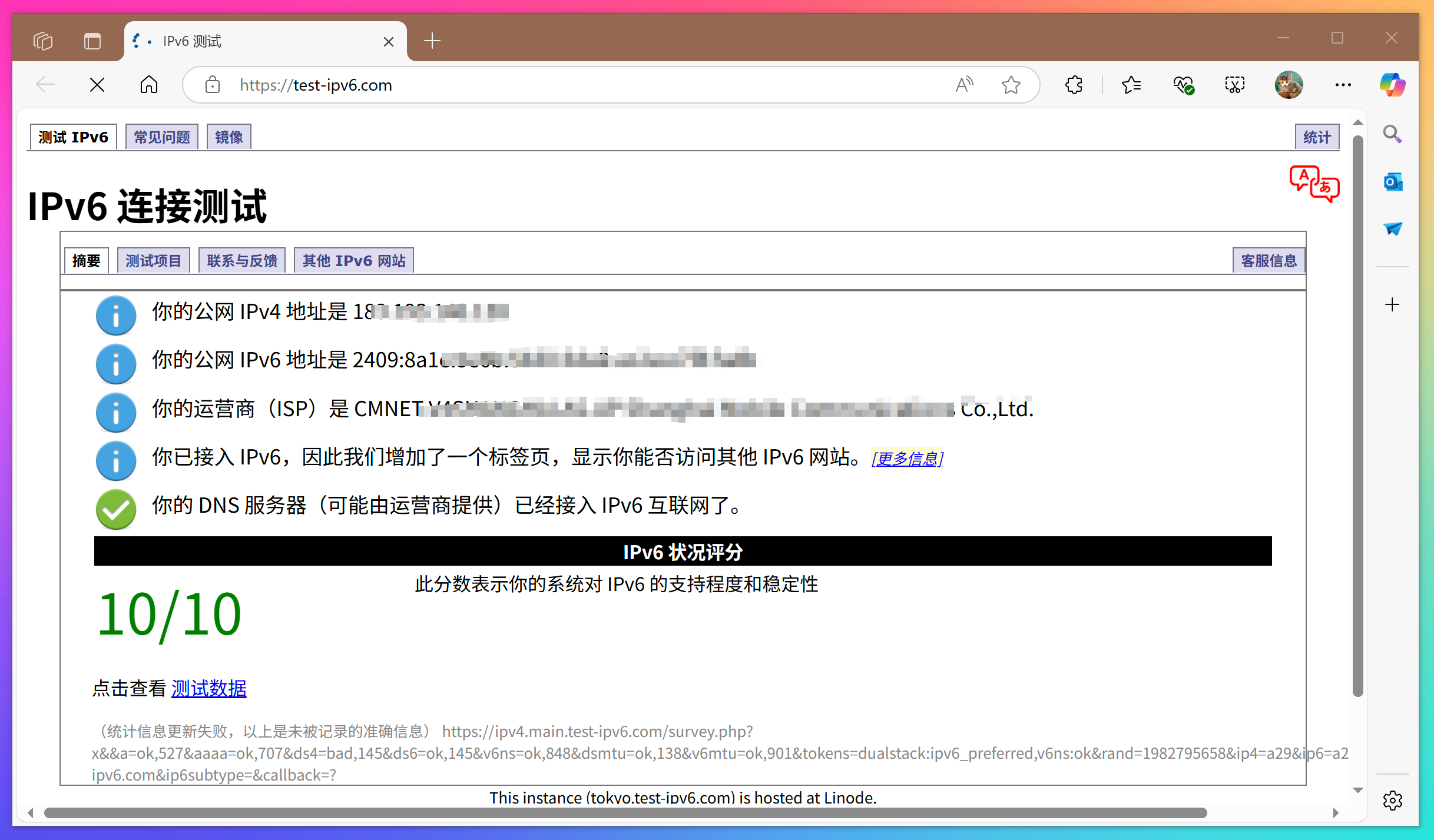This screenshot has width=1434, height=840.
Task: Click the 统计 button
Action: coord(1316,136)
